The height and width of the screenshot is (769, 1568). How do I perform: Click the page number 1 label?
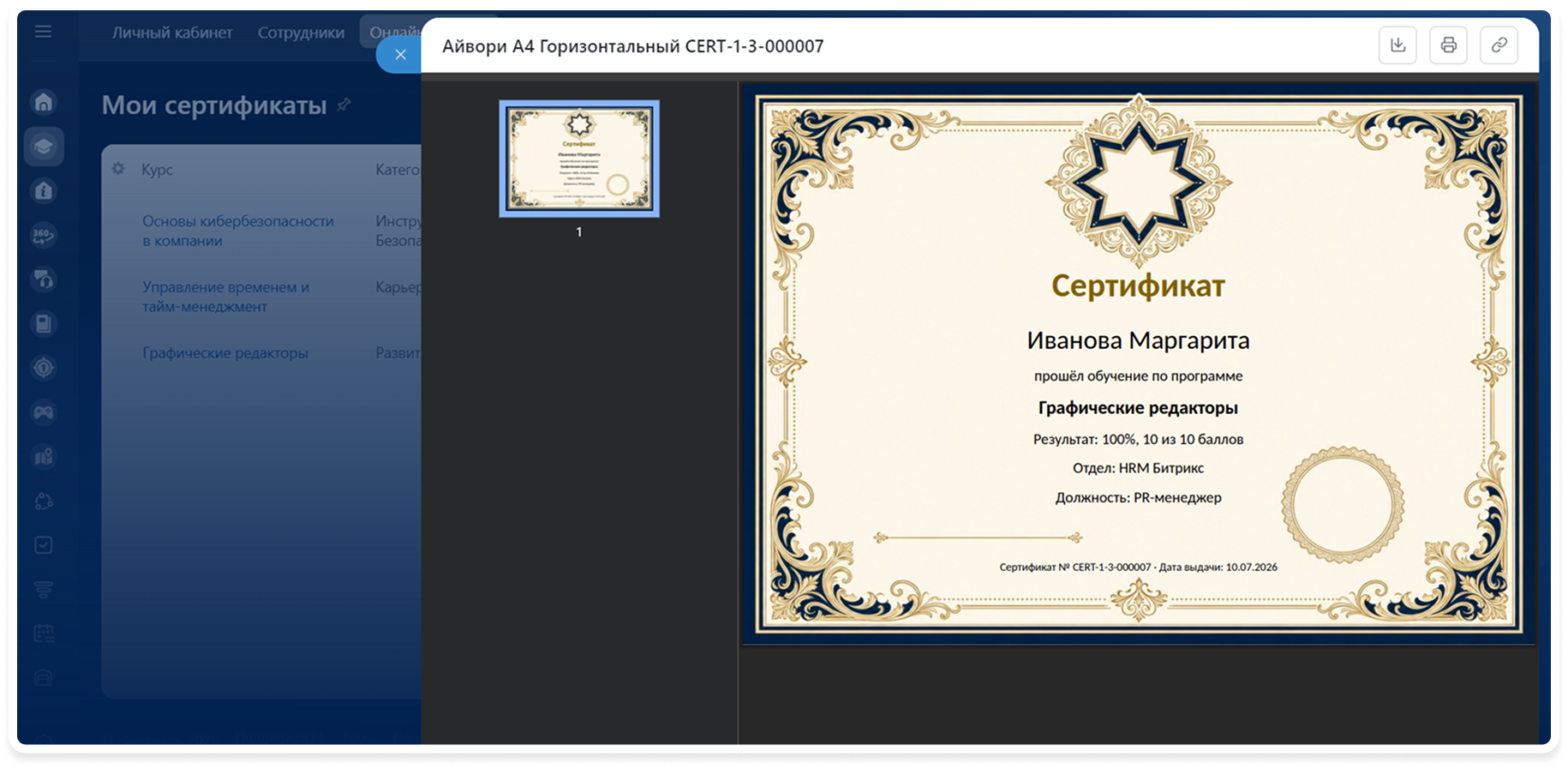579,232
